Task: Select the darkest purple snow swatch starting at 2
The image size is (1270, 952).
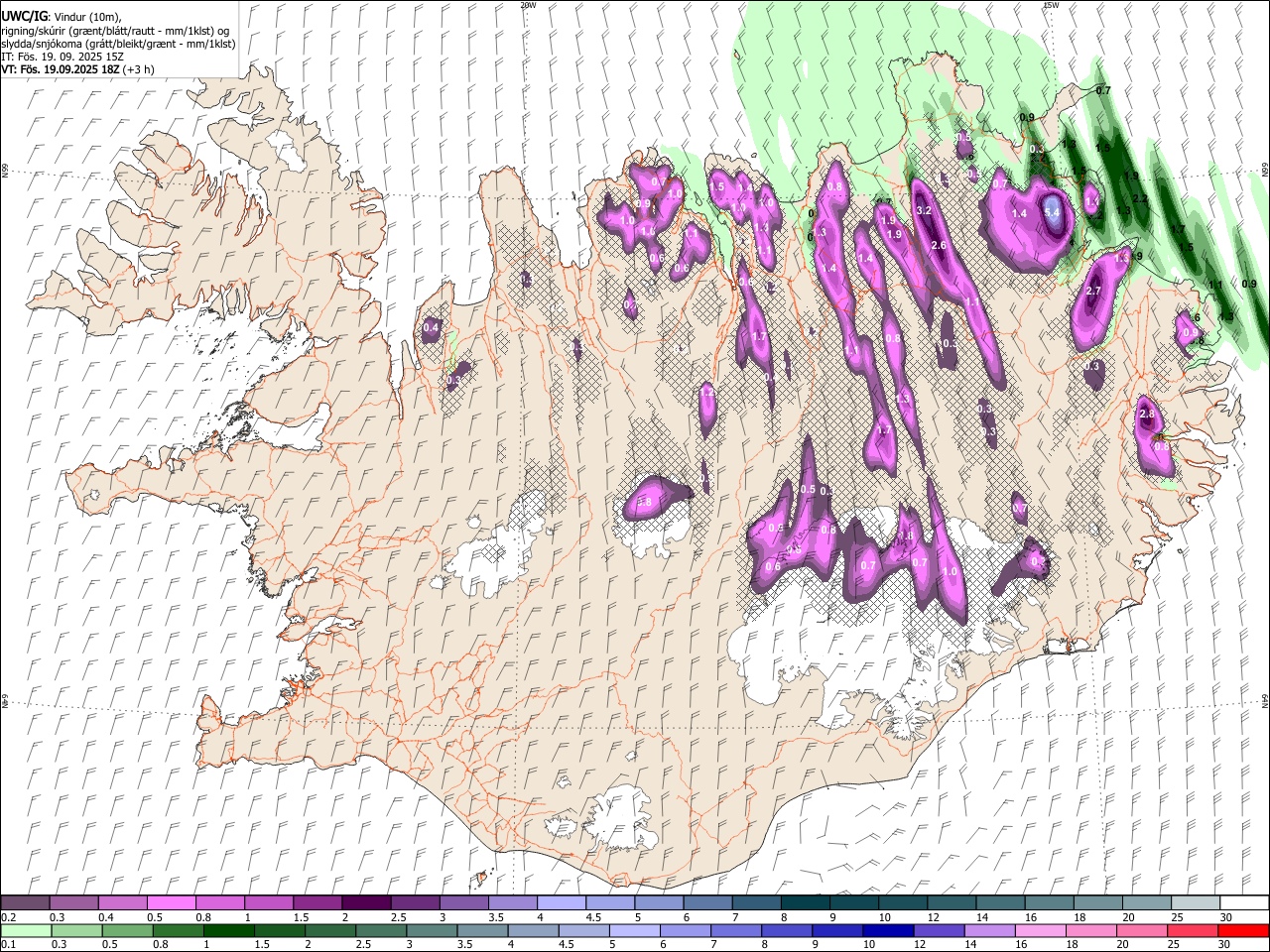Action: (x=365, y=903)
